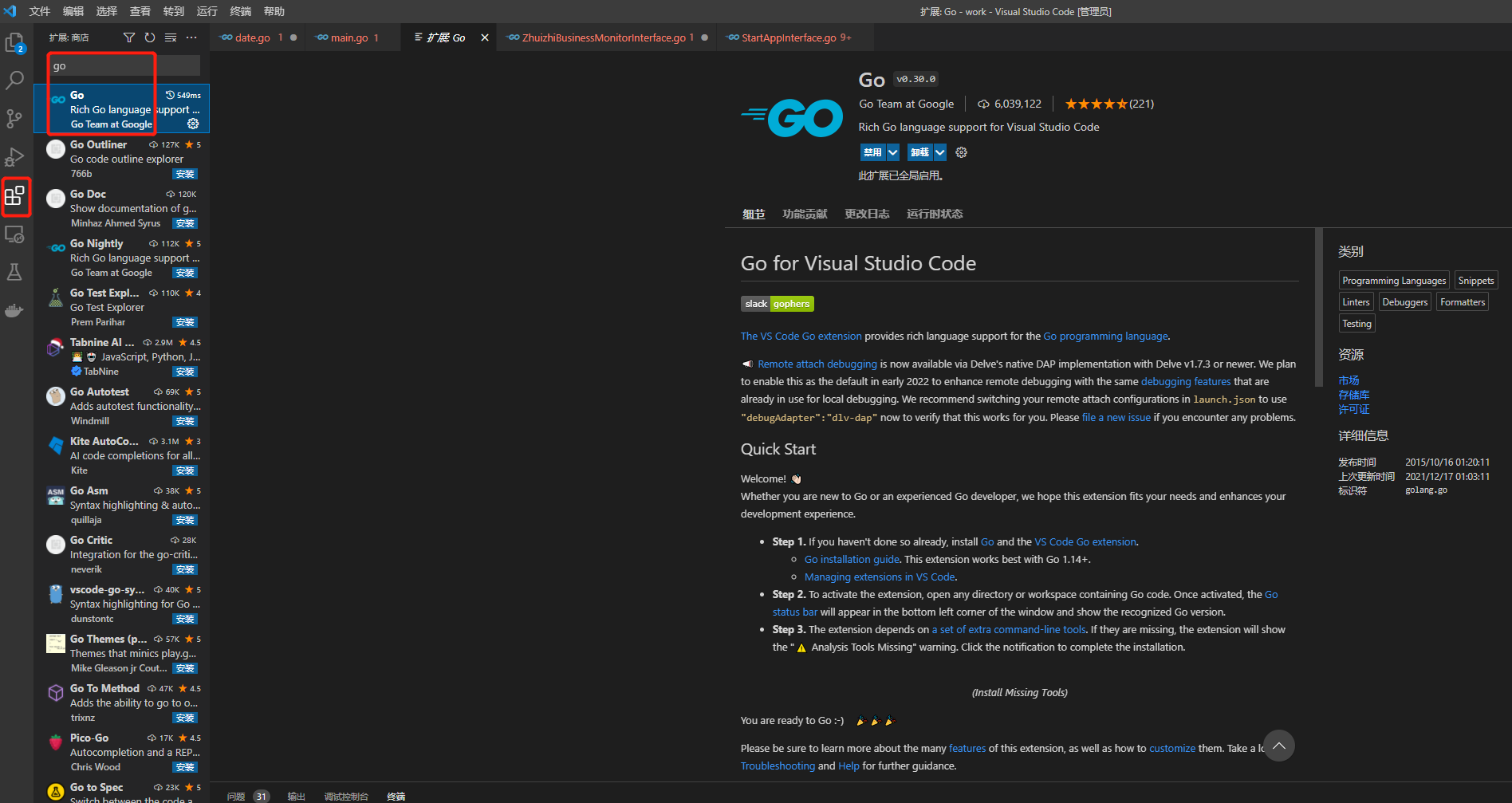Click the Go extension logo image
Viewport: 1512px width, 803px height.
click(x=792, y=117)
